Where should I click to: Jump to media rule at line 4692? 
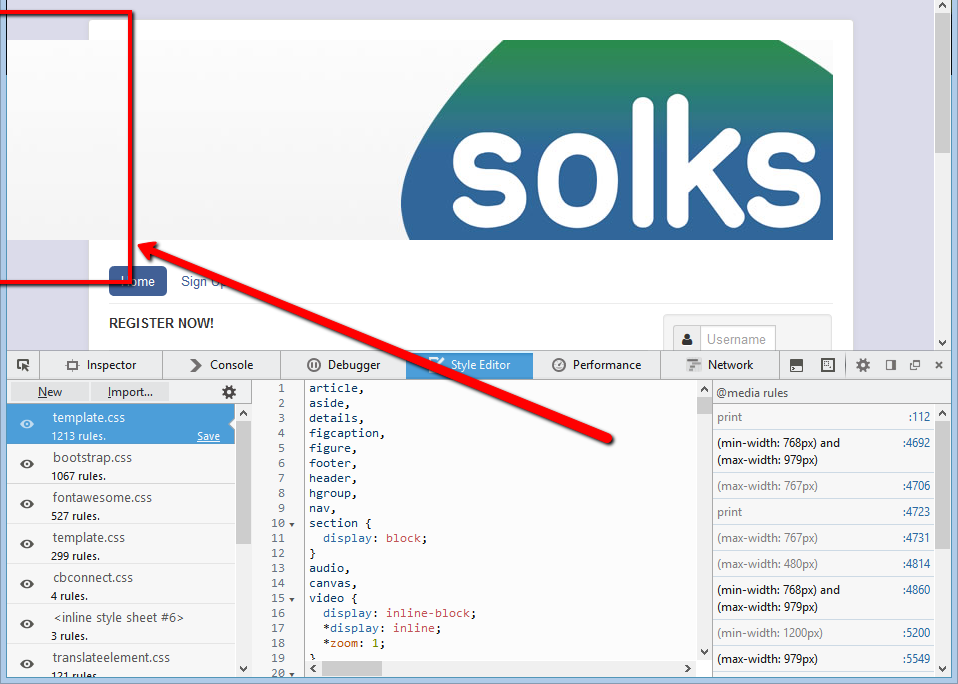coord(823,451)
